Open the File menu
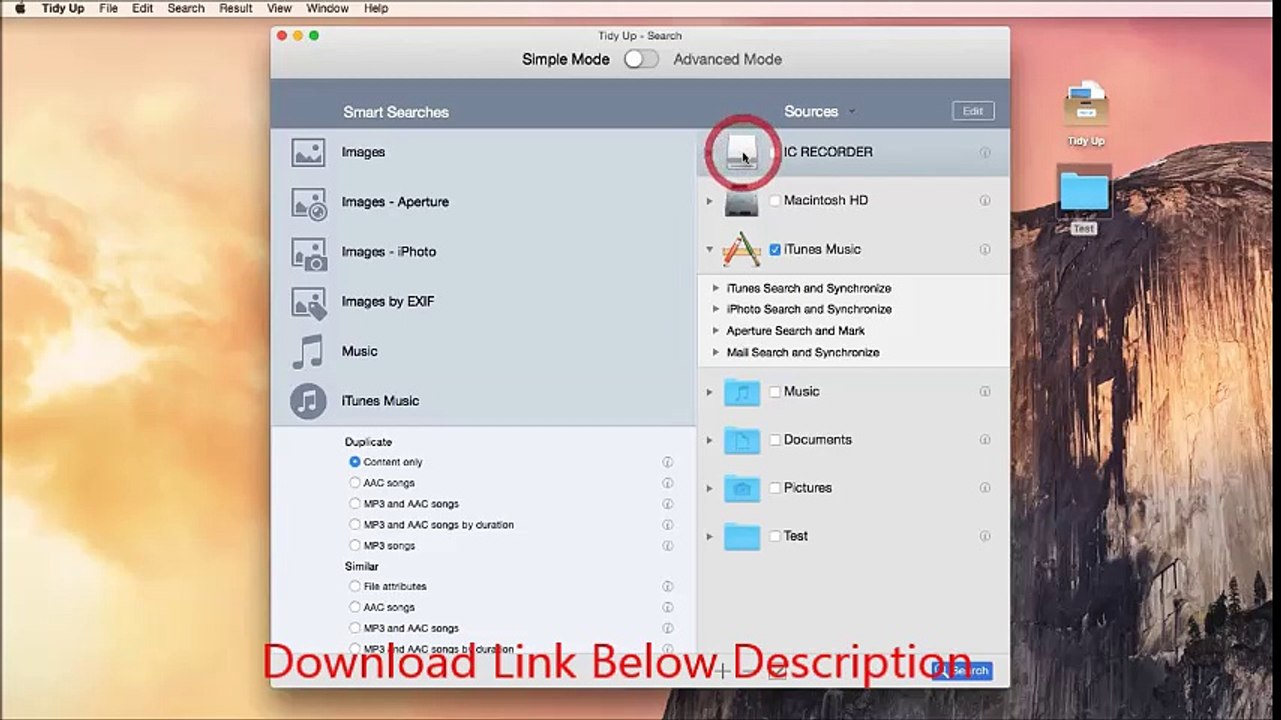1281x720 pixels. tap(109, 8)
